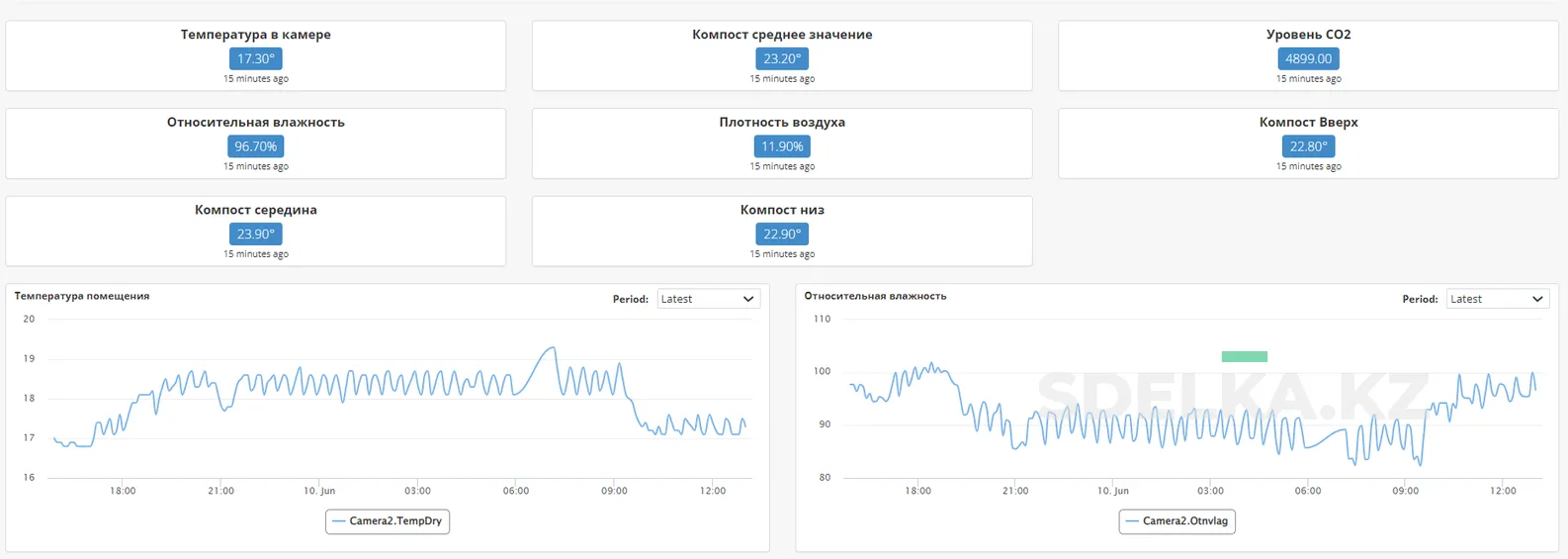Click the 96.70% relative humidity badge

(x=256, y=146)
